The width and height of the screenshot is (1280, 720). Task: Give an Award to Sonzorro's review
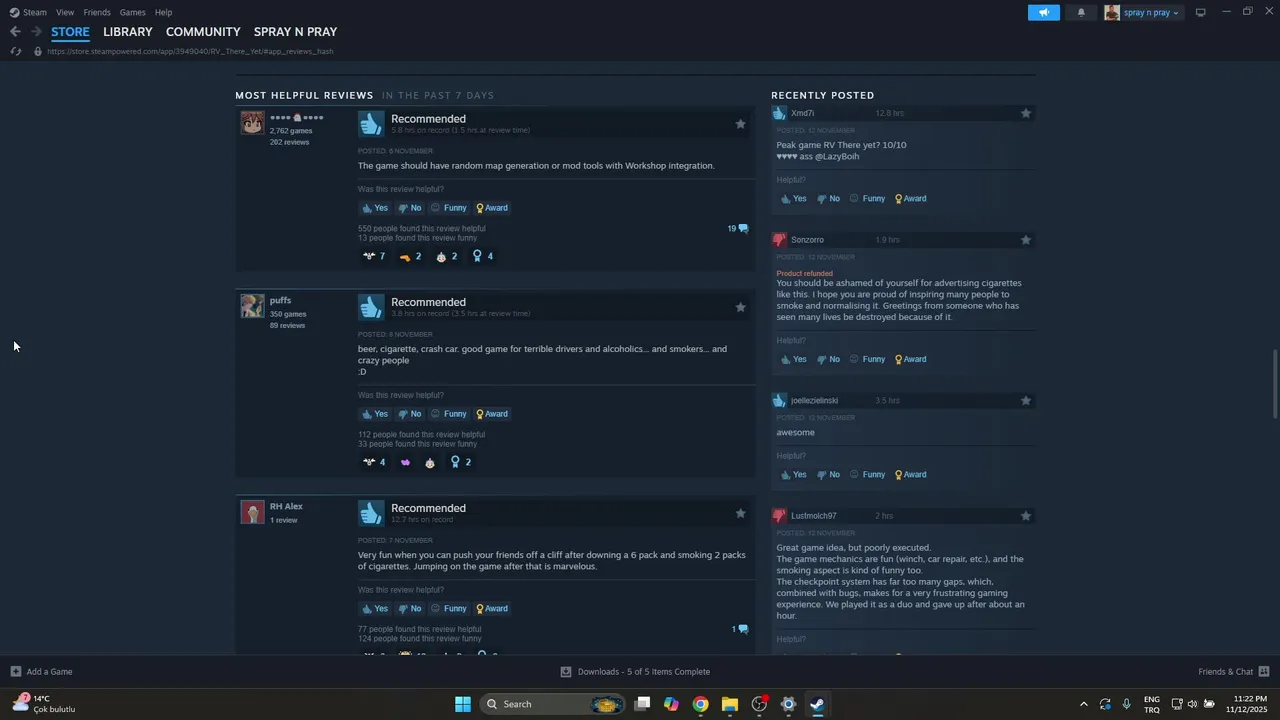[x=911, y=359]
